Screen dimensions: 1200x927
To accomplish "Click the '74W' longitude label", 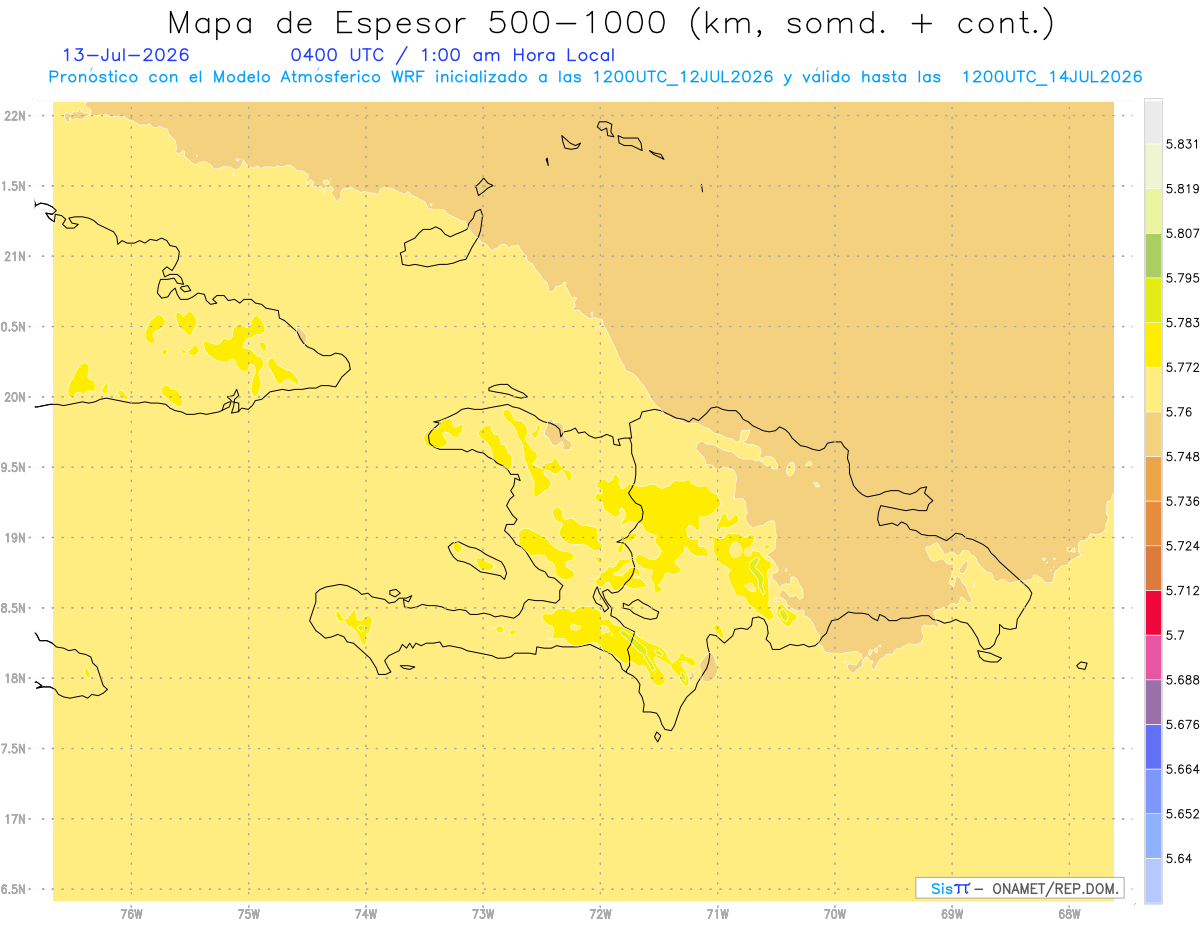I will coord(366,914).
